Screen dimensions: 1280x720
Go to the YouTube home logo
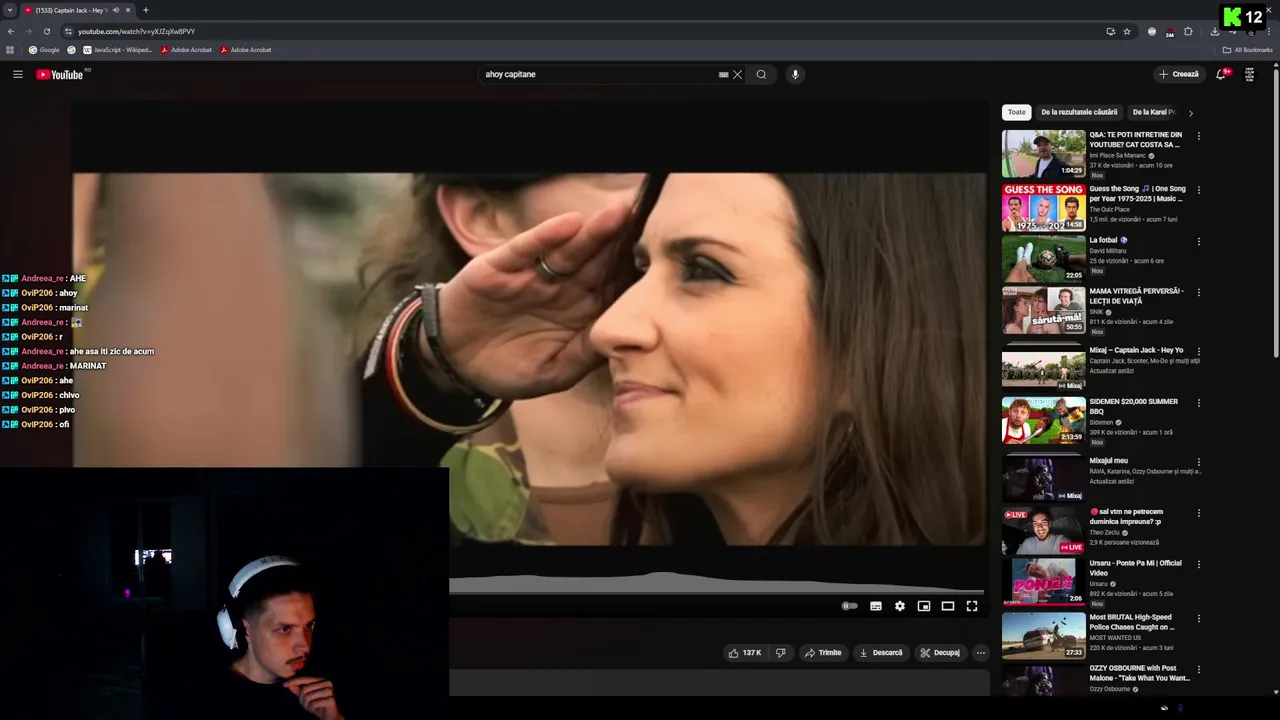click(x=60, y=74)
